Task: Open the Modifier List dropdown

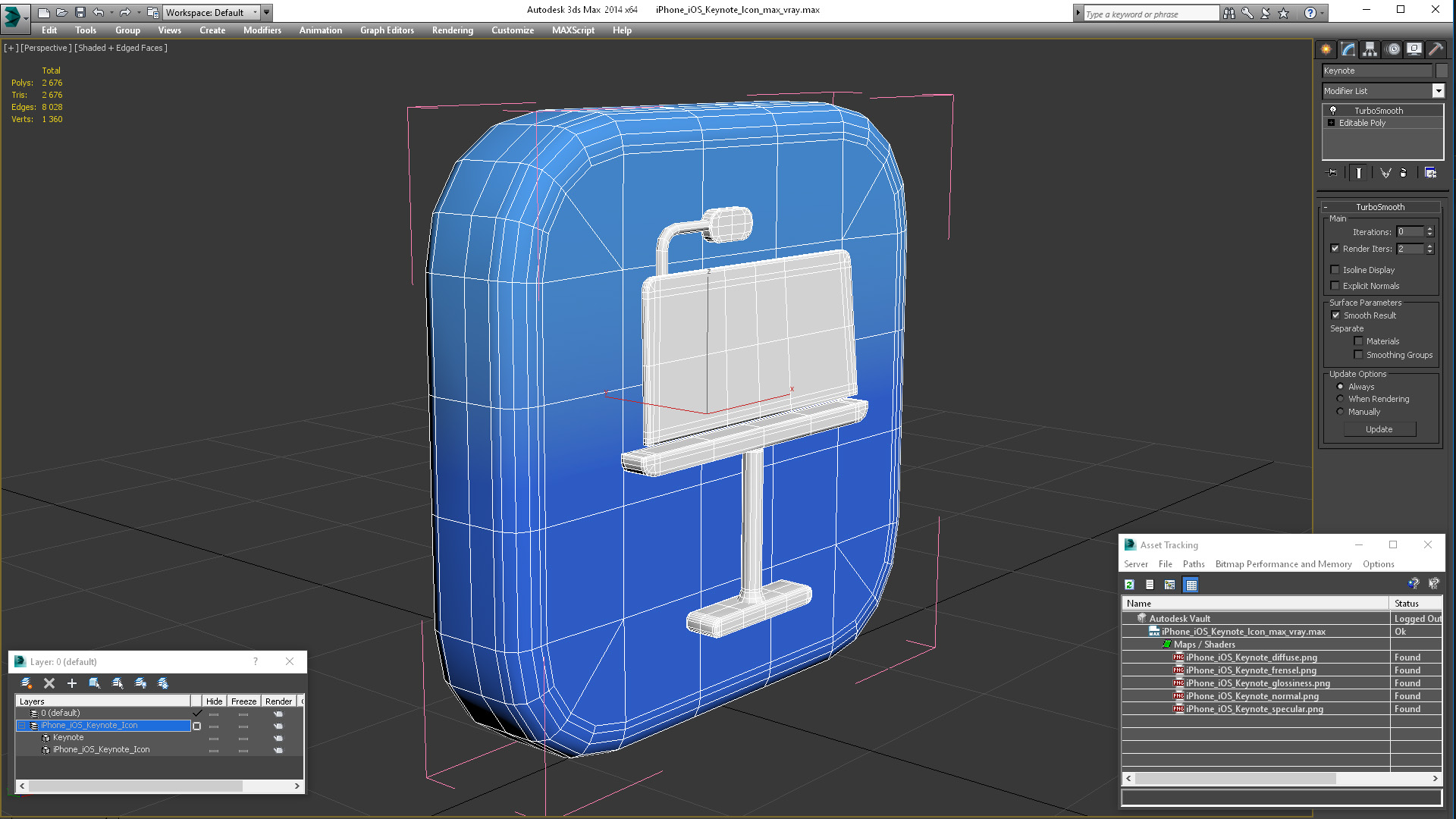Action: pos(1438,90)
